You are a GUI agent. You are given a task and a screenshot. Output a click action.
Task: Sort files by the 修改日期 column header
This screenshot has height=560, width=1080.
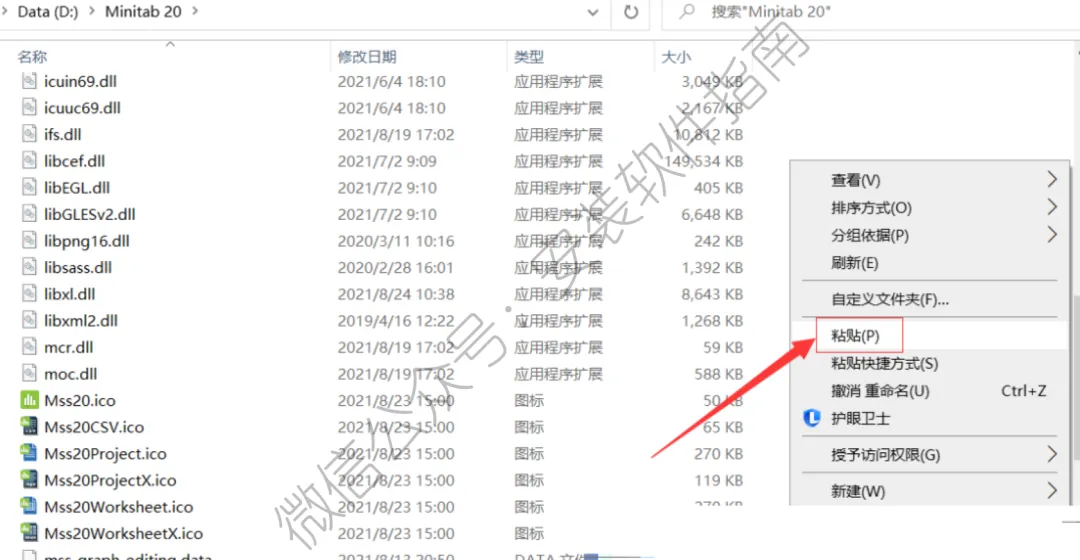pos(367,56)
